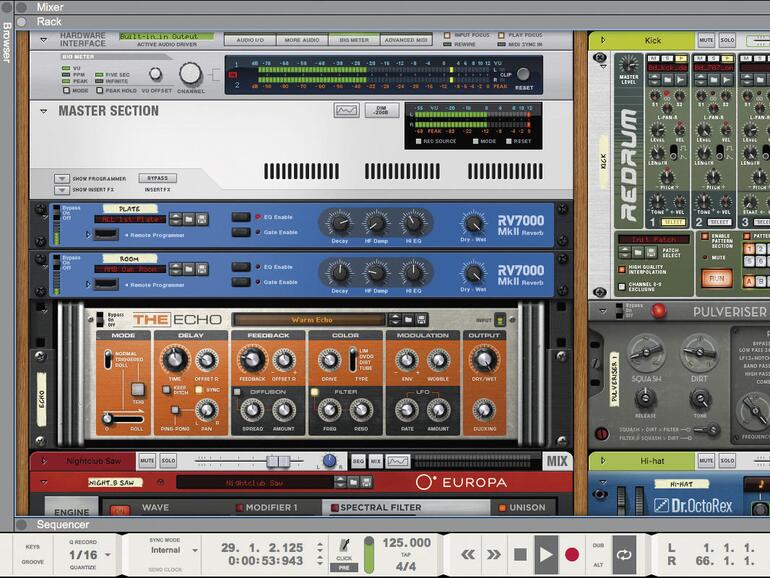The image size is (770, 578).
Task: Collapse the Master Section device
Action: [44, 111]
